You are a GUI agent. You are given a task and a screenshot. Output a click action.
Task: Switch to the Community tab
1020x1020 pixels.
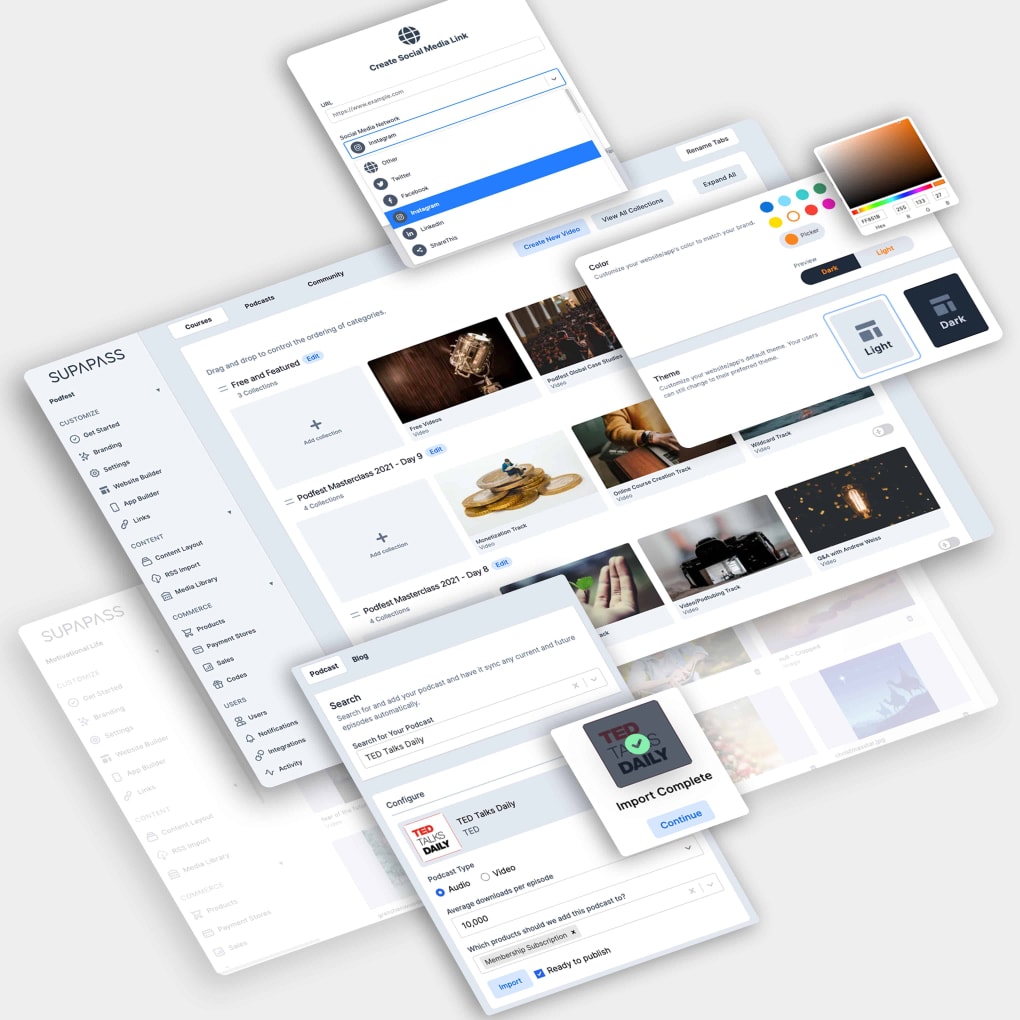pos(325,278)
